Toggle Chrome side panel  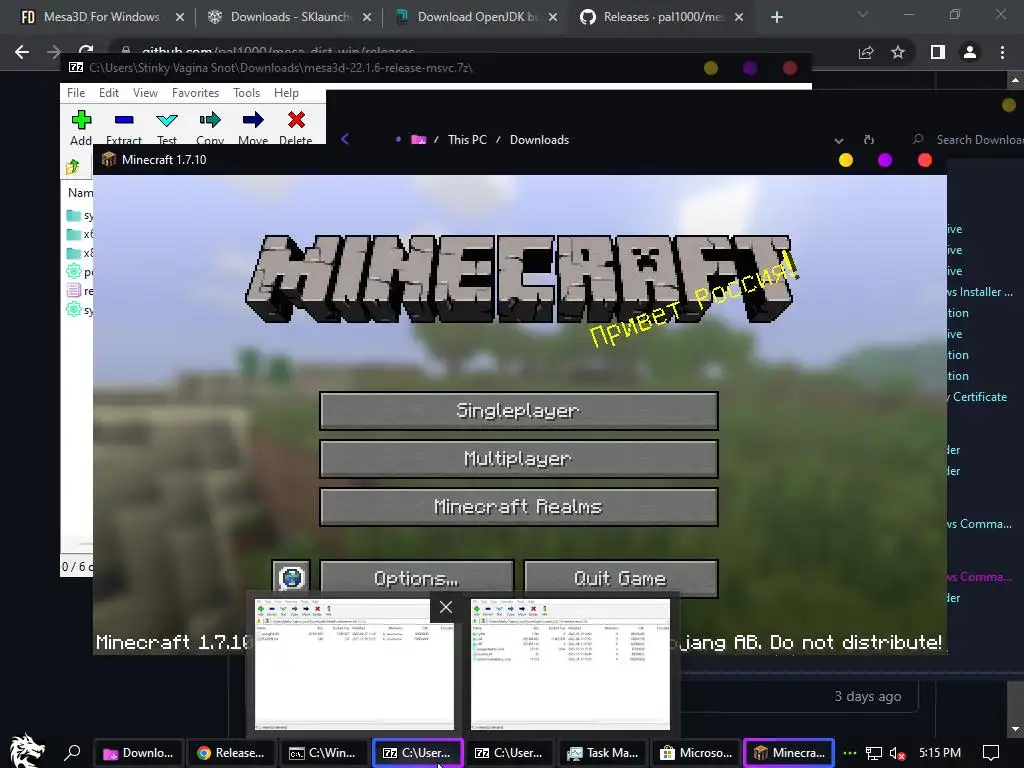point(938,52)
